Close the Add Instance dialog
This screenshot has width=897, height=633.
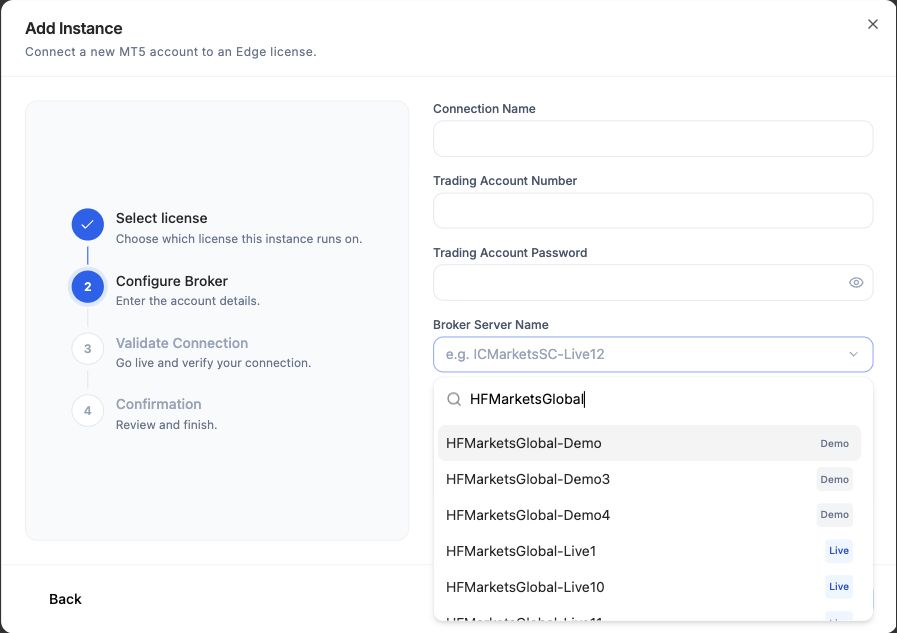872,24
